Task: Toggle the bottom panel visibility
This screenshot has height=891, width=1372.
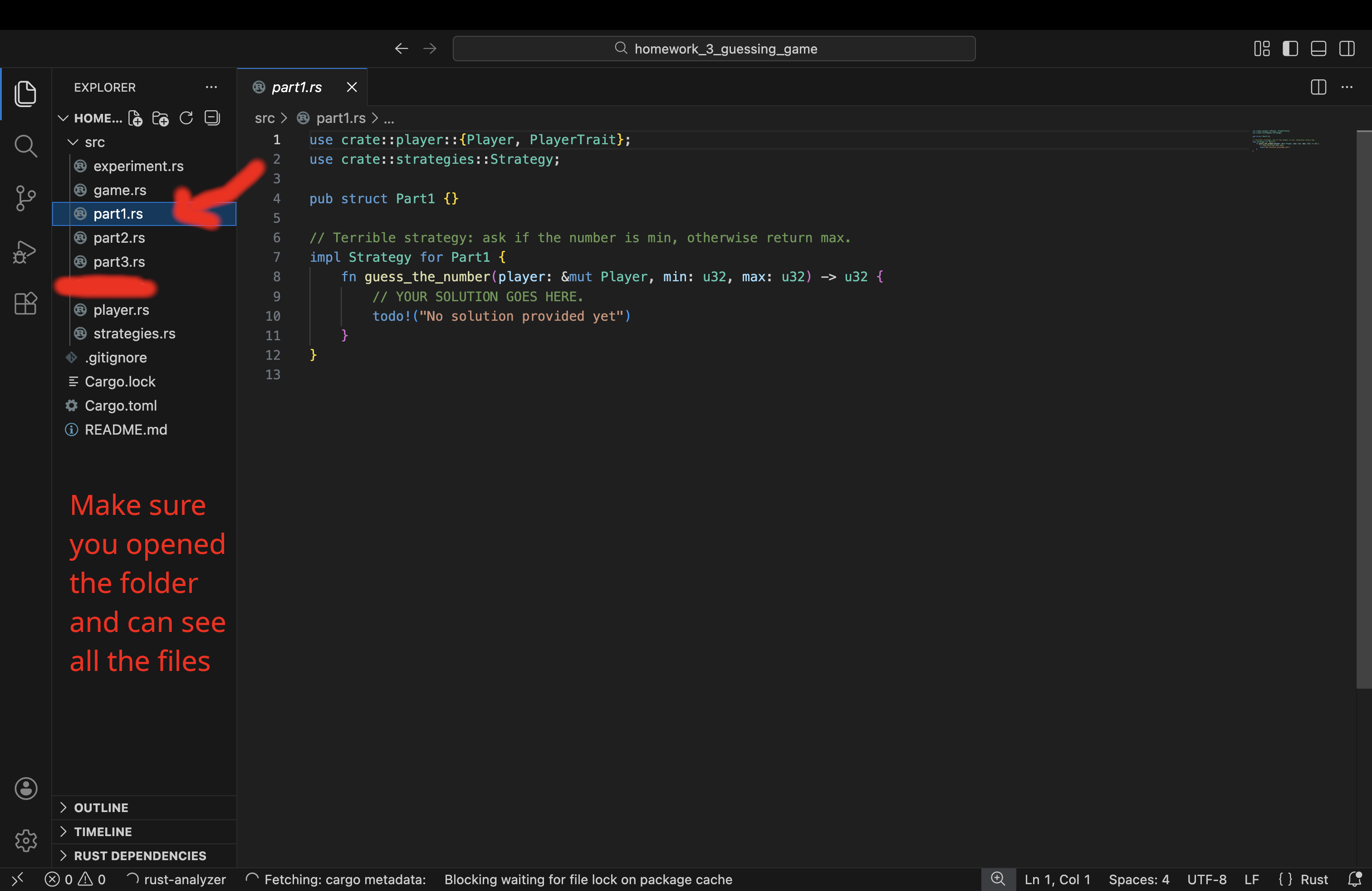Action: pos(1318,49)
